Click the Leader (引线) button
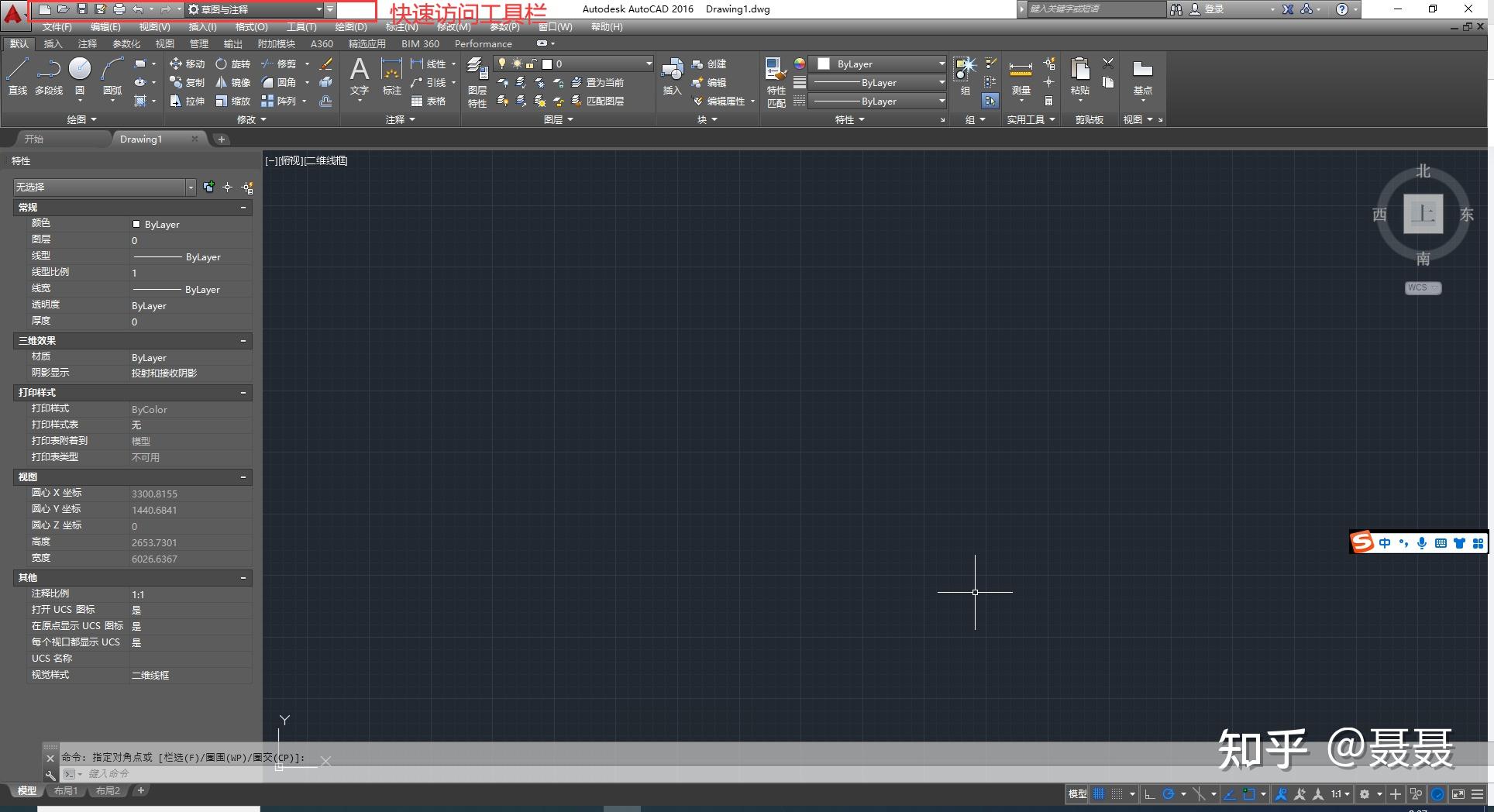The image size is (1494, 812). click(x=429, y=82)
